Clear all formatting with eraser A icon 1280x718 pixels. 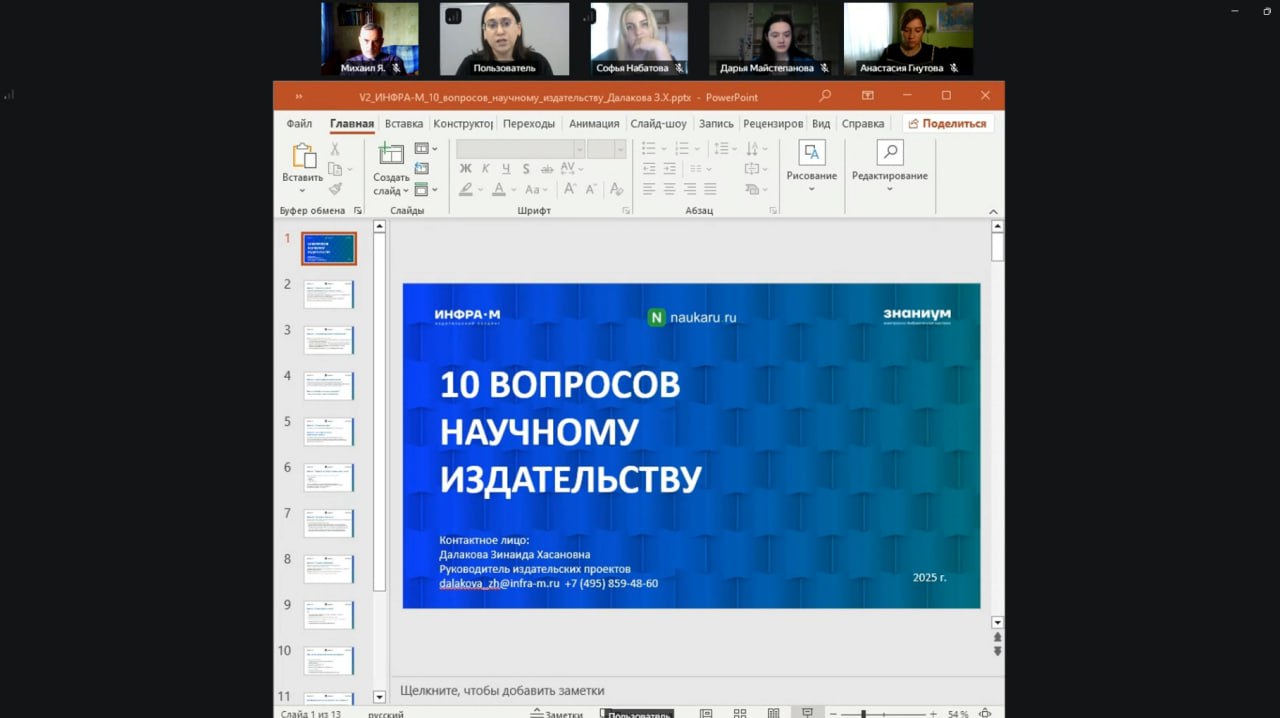coord(617,189)
